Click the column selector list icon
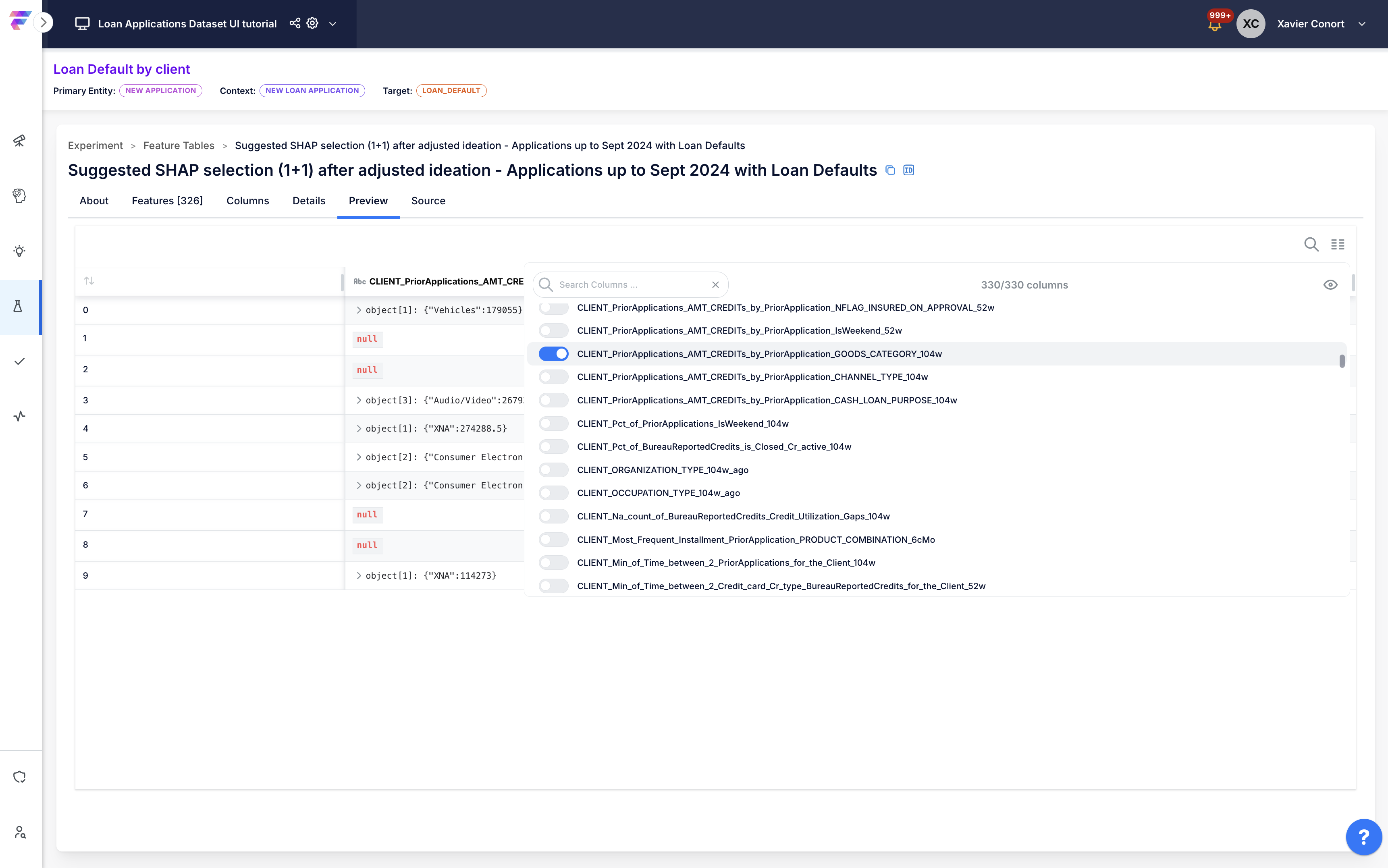Image resolution: width=1388 pixels, height=868 pixels. tap(1338, 245)
